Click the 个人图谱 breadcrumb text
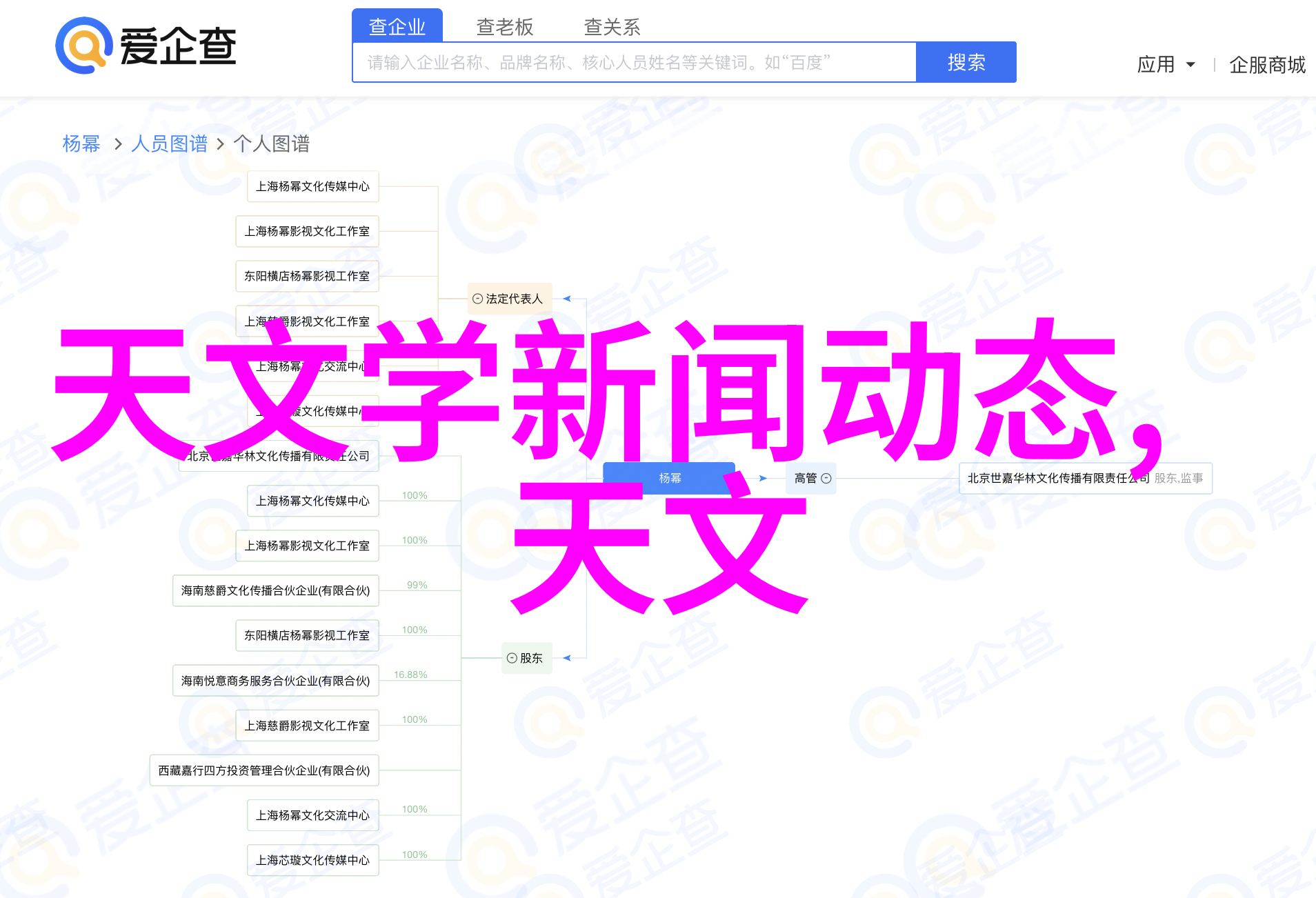This screenshot has width=1316, height=898. click(272, 143)
